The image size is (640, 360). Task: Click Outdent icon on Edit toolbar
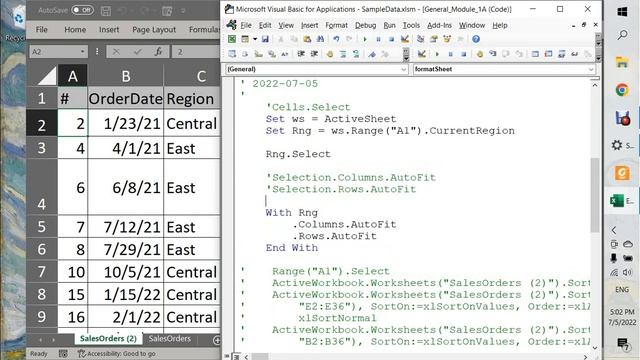[315, 54]
